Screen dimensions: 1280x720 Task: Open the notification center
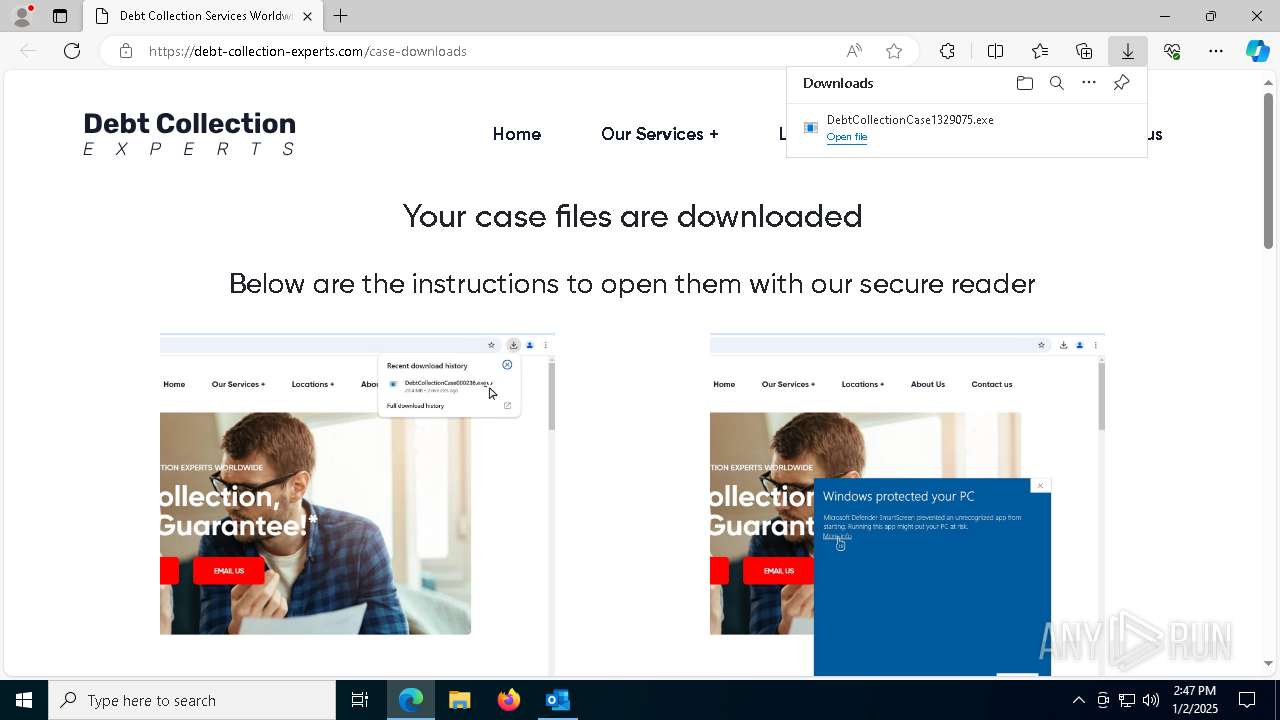click(1247, 700)
